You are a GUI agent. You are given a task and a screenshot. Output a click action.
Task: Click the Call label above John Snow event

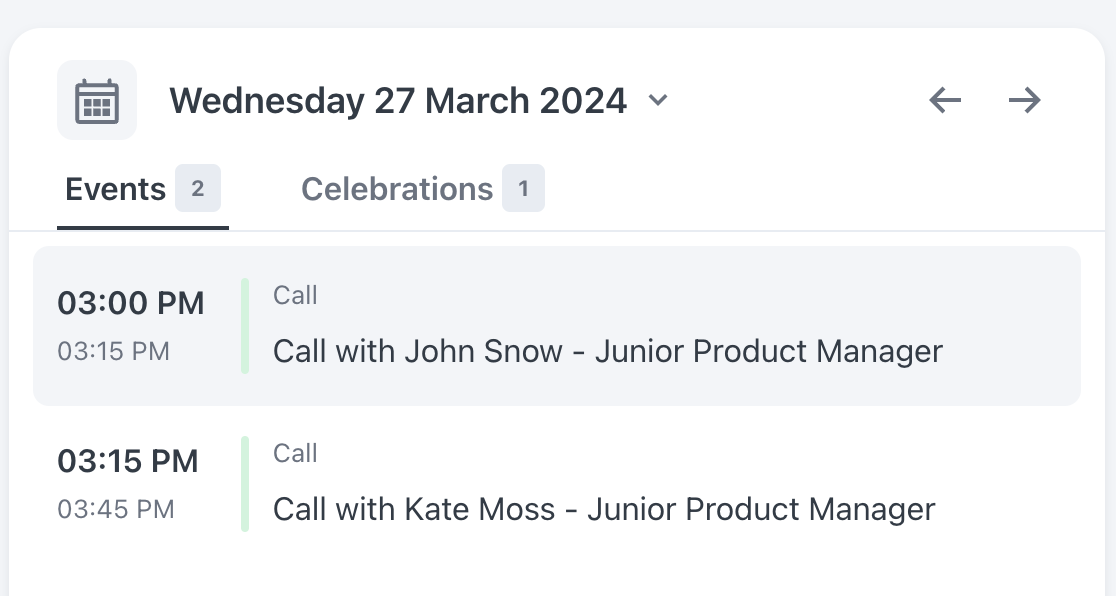coord(295,296)
